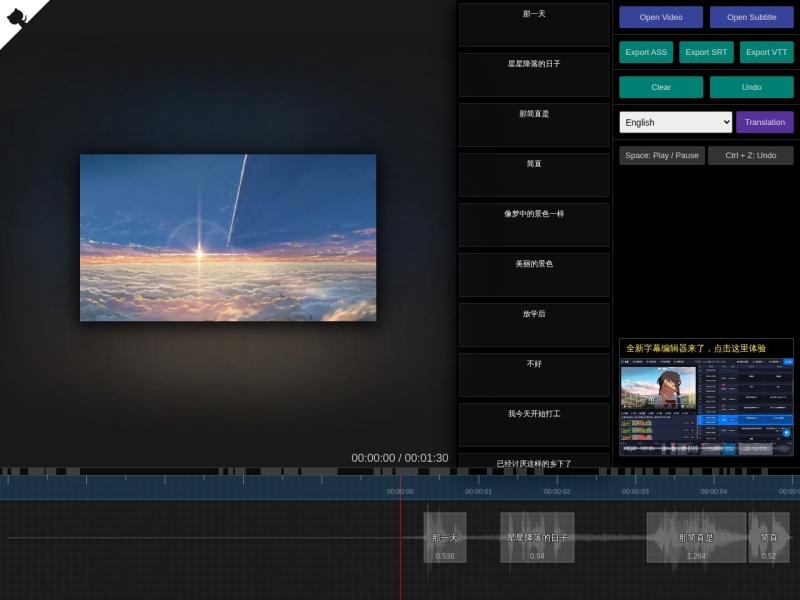This screenshot has height=600, width=800.
Task: Export subtitles as ASS
Action: point(646,52)
